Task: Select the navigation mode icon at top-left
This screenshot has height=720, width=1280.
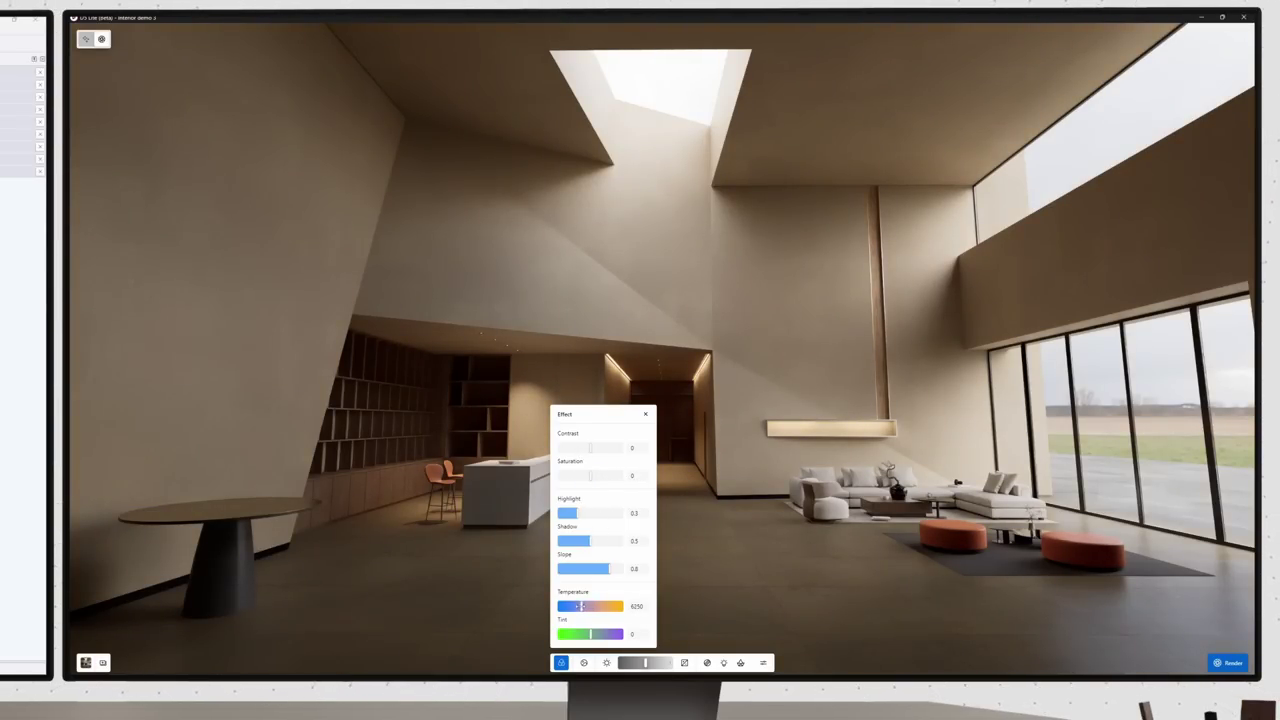Action: tap(86, 39)
